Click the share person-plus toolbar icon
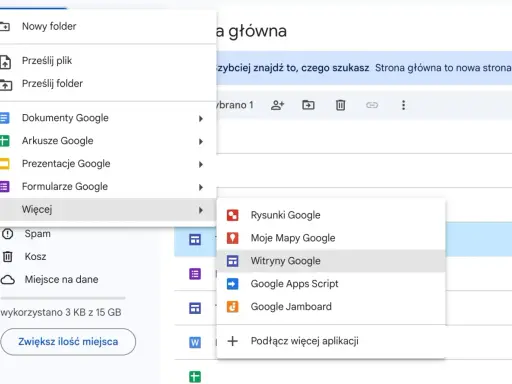Image resolution: width=512 pixels, height=384 pixels. click(x=277, y=105)
